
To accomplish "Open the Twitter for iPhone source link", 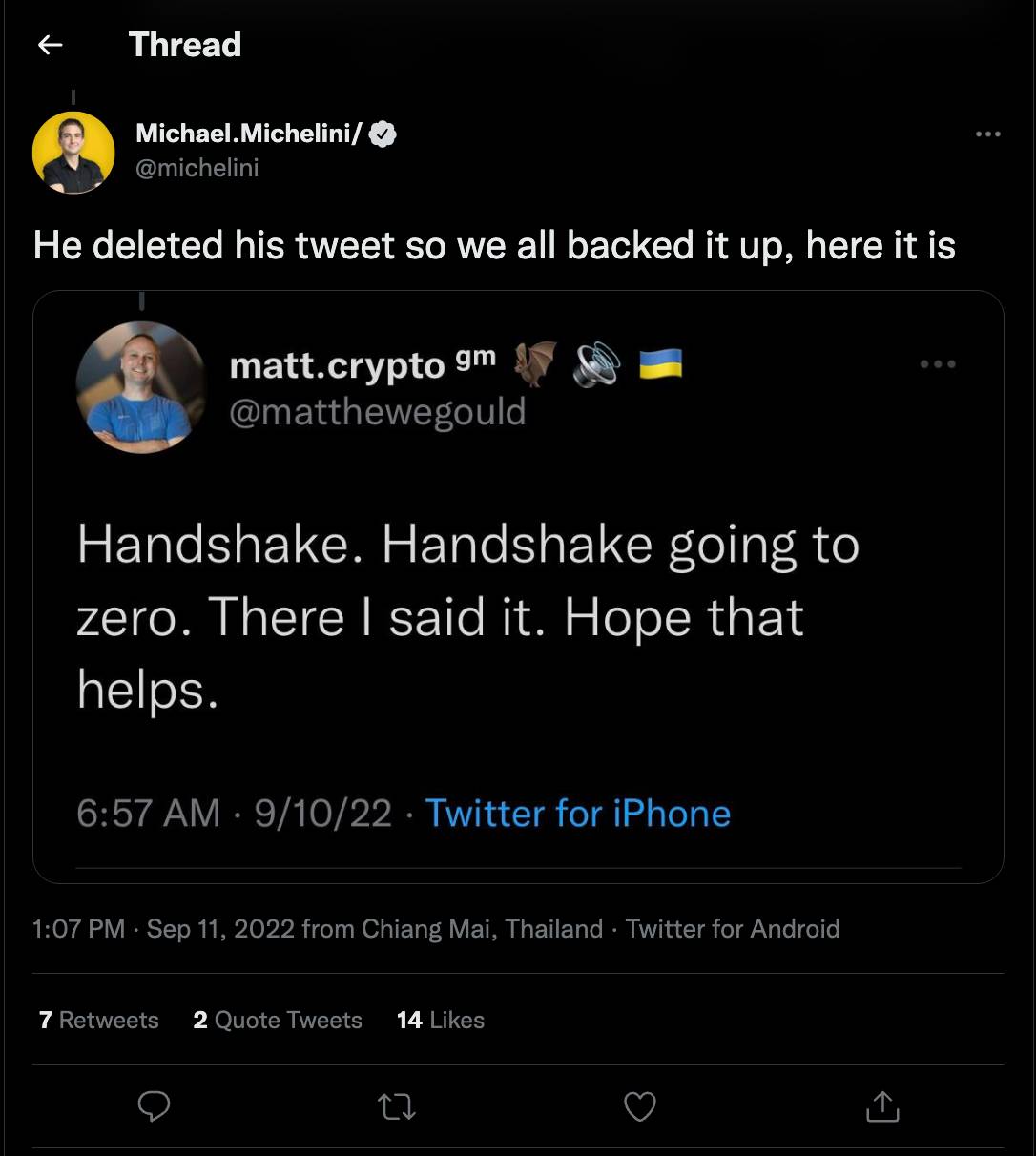I will click(x=578, y=813).
